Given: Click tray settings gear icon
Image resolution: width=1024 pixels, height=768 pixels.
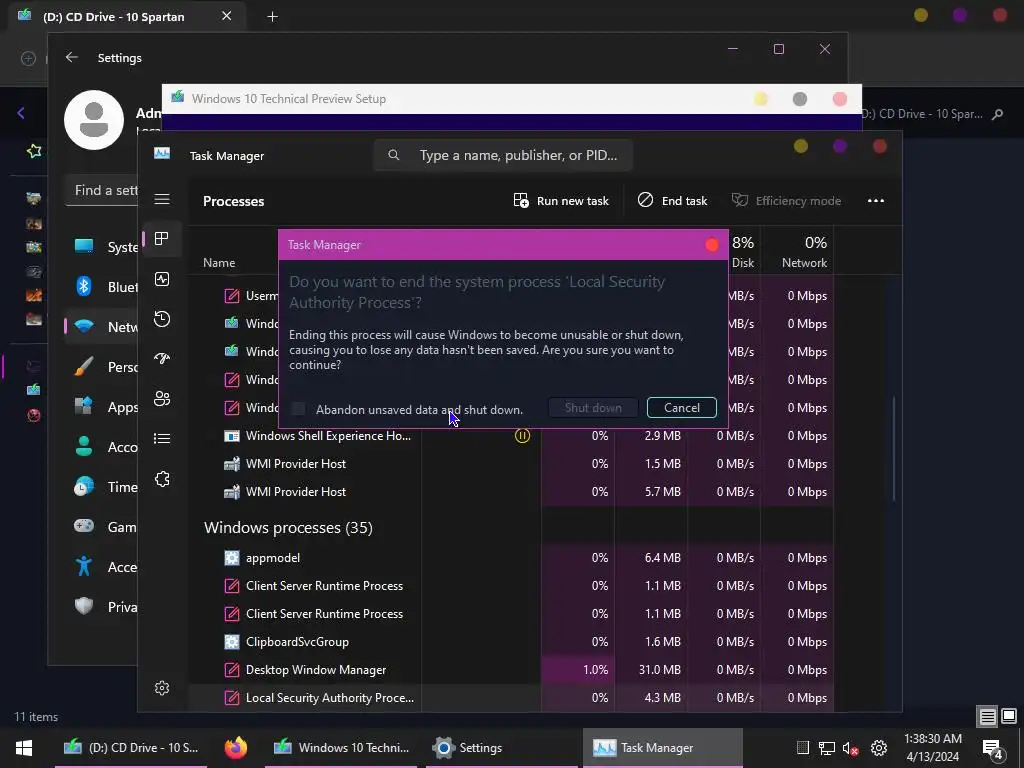Looking at the screenshot, I should (x=879, y=748).
